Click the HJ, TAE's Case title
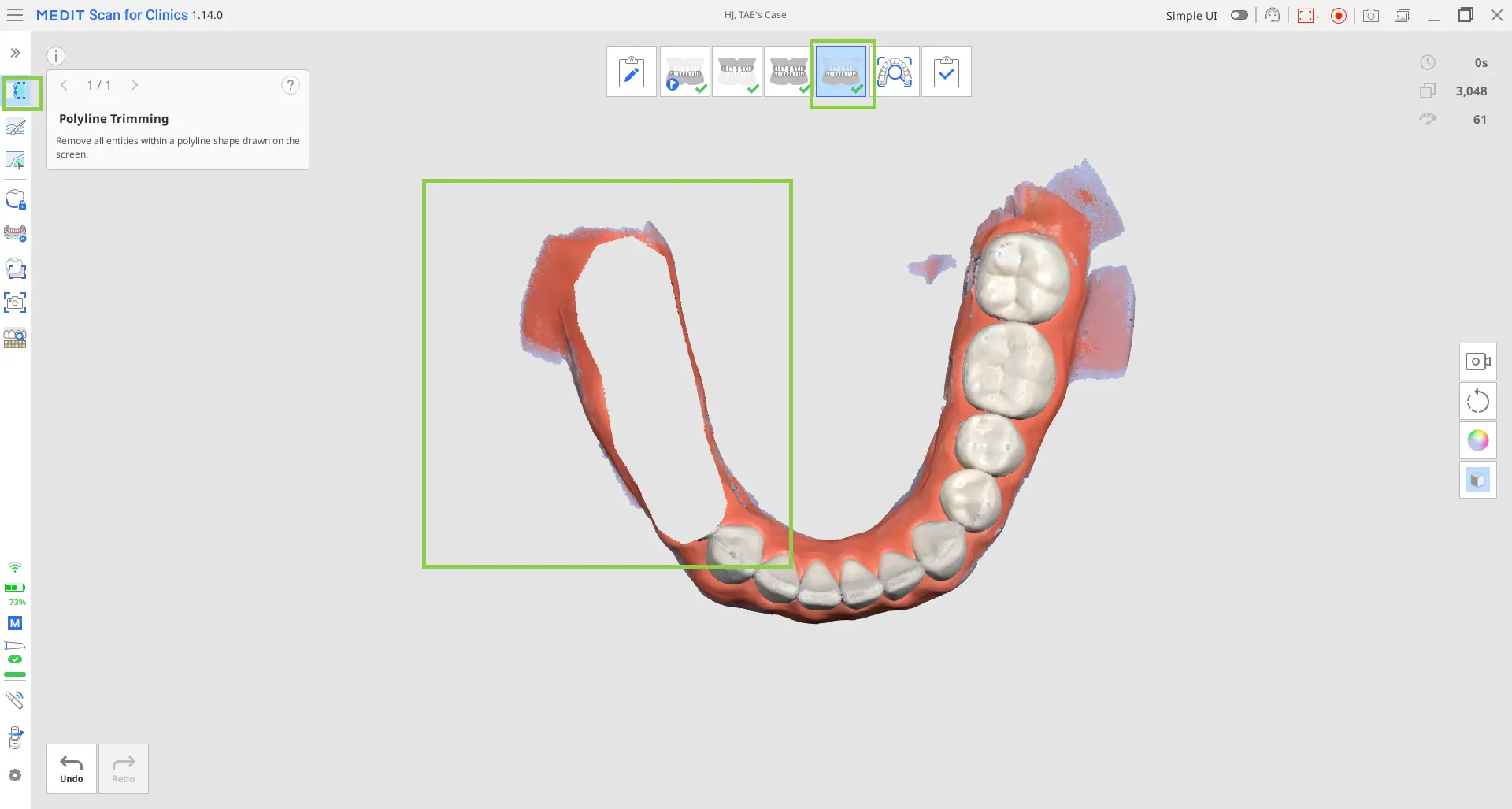The height and width of the screenshot is (809, 1512). tap(755, 15)
